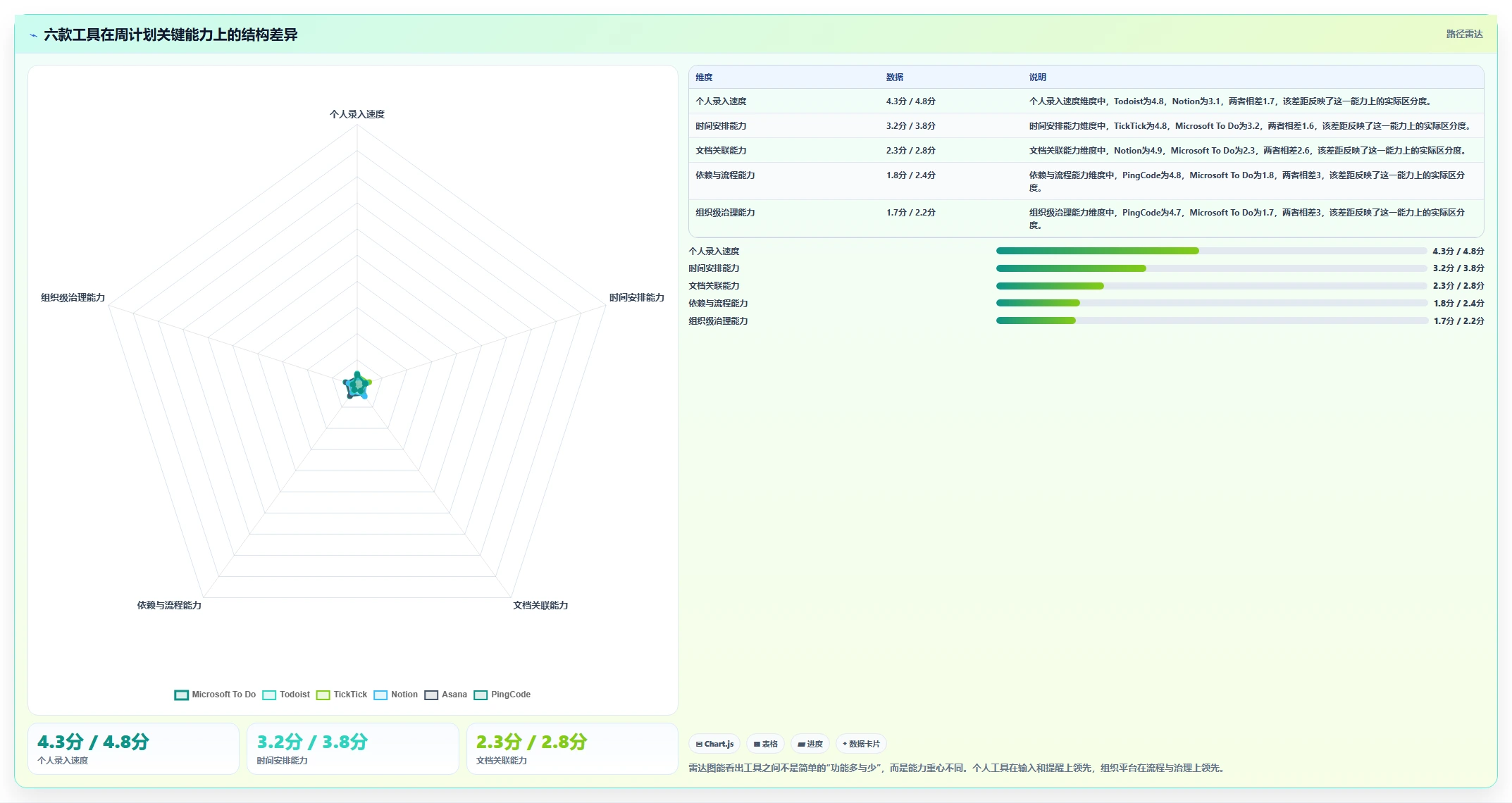The height and width of the screenshot is (803, 1512).
Task: Toggle the Microsoft To Do legend item
Action: (215, 695)
